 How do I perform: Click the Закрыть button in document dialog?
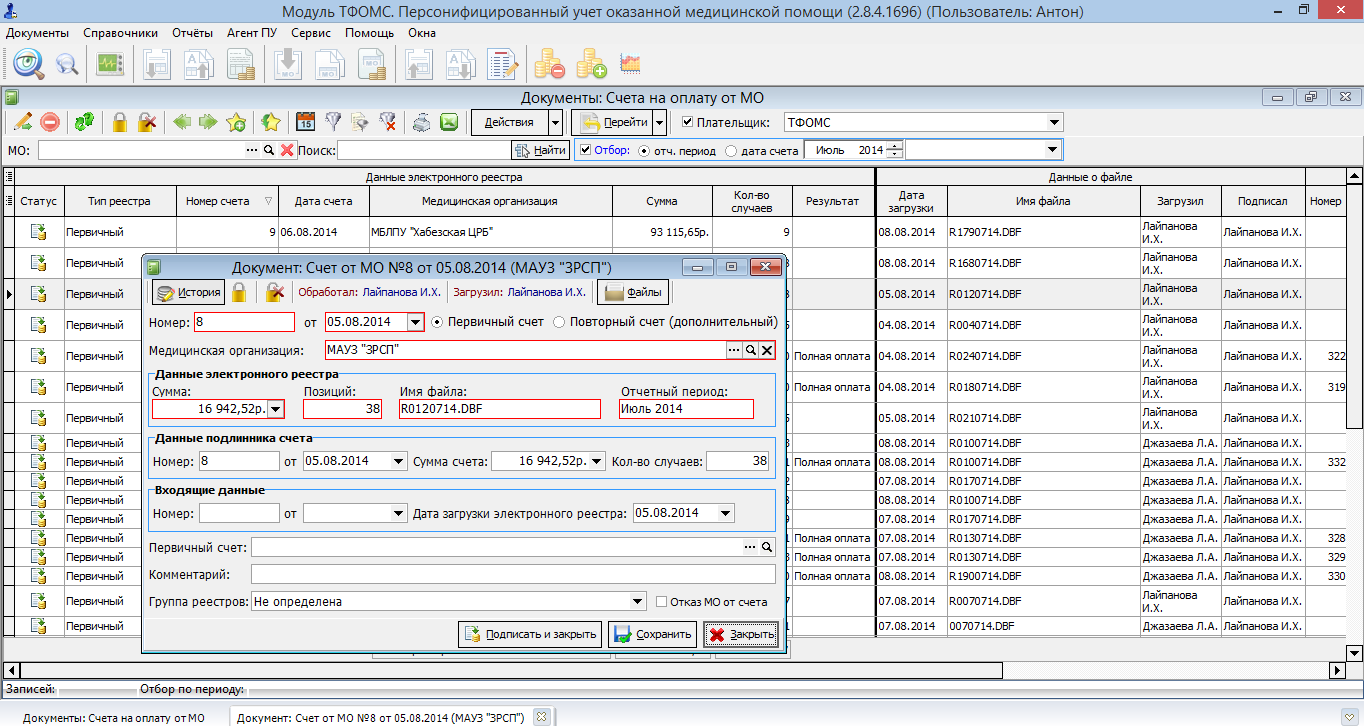coord(741,635)
